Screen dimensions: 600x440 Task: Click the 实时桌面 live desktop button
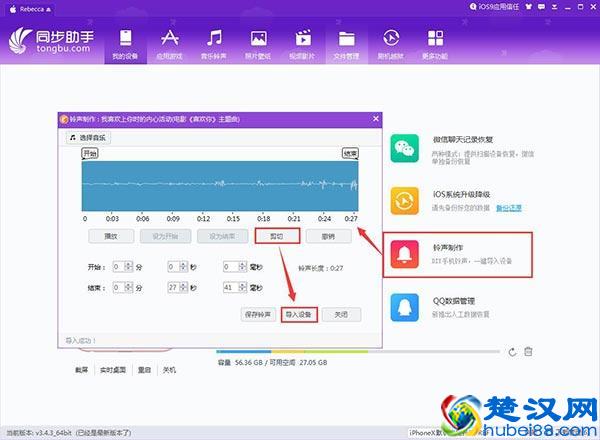[x=113, y=370]
